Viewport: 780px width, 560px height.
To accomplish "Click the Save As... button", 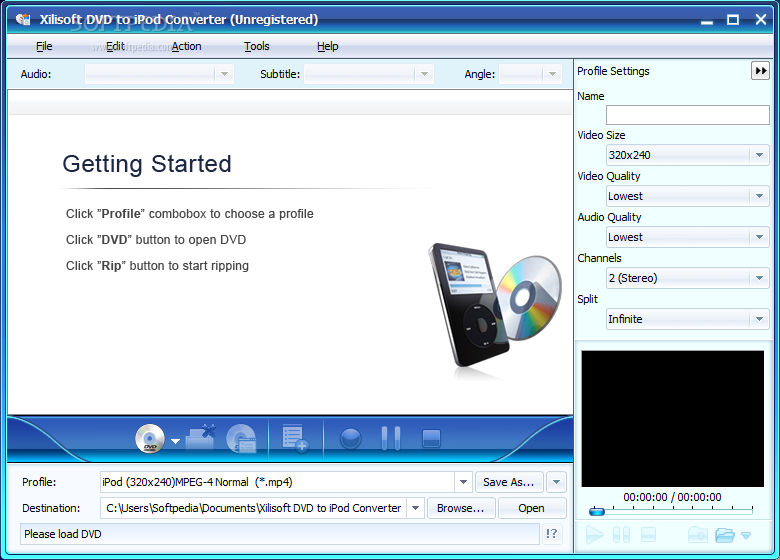I will (x=509, y=482).
